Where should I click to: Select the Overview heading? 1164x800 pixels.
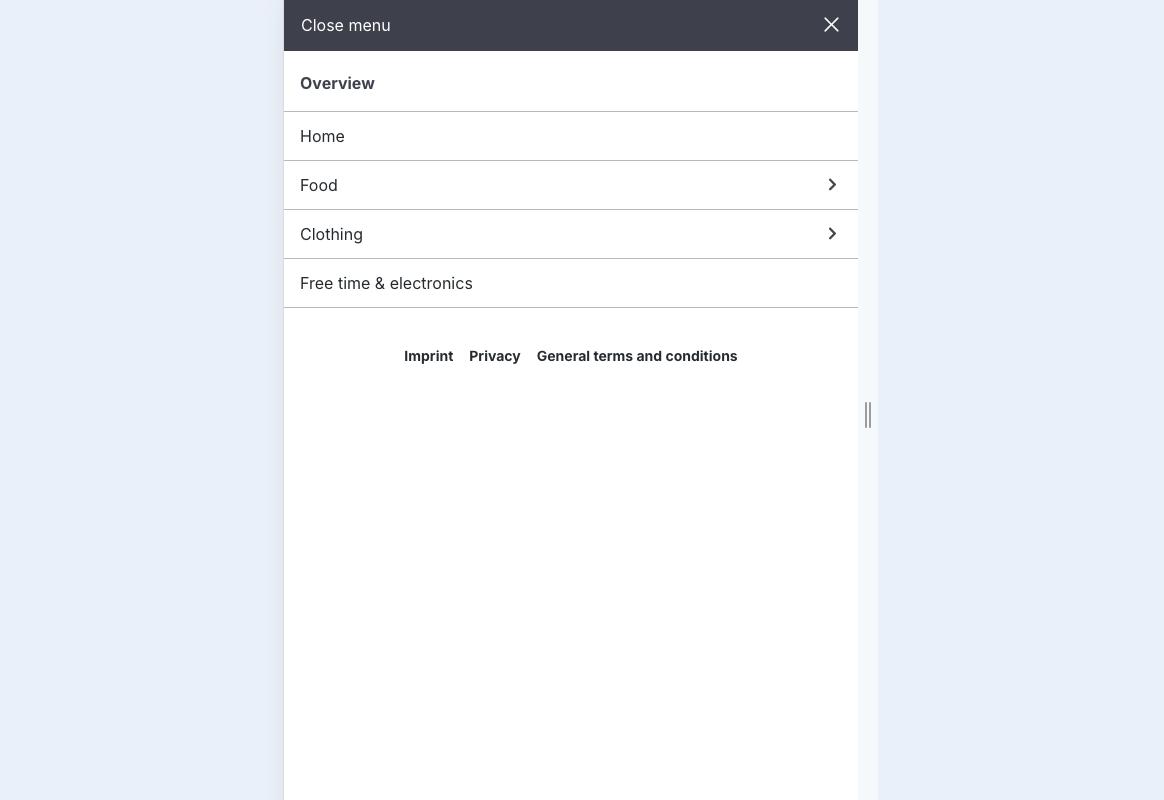[337, 83]
